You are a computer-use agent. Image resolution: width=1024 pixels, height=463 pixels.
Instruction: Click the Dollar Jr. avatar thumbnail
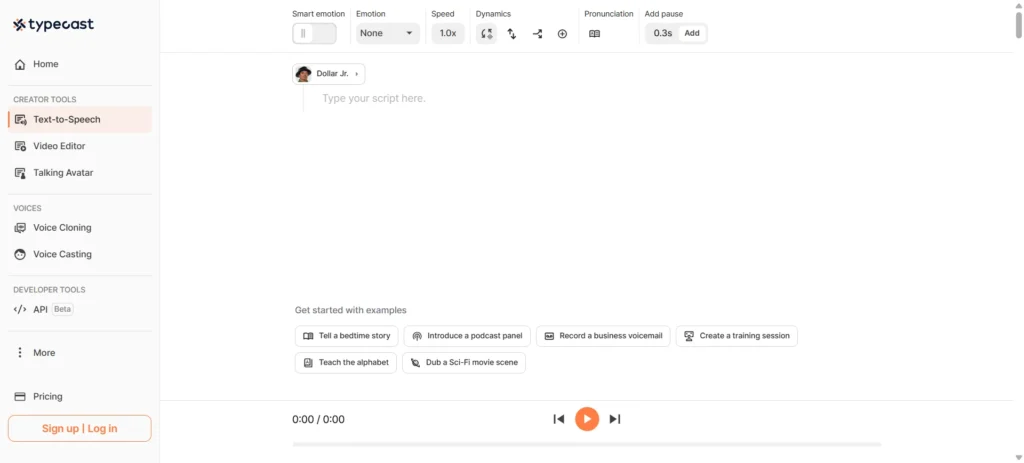303,74
